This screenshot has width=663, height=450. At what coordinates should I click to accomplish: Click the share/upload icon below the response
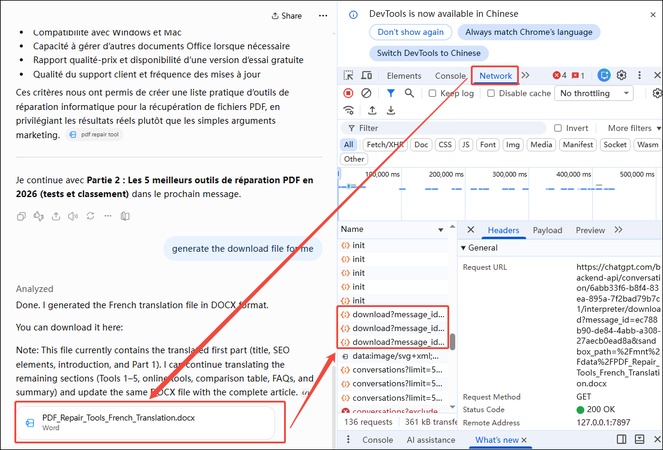[56, 217]
